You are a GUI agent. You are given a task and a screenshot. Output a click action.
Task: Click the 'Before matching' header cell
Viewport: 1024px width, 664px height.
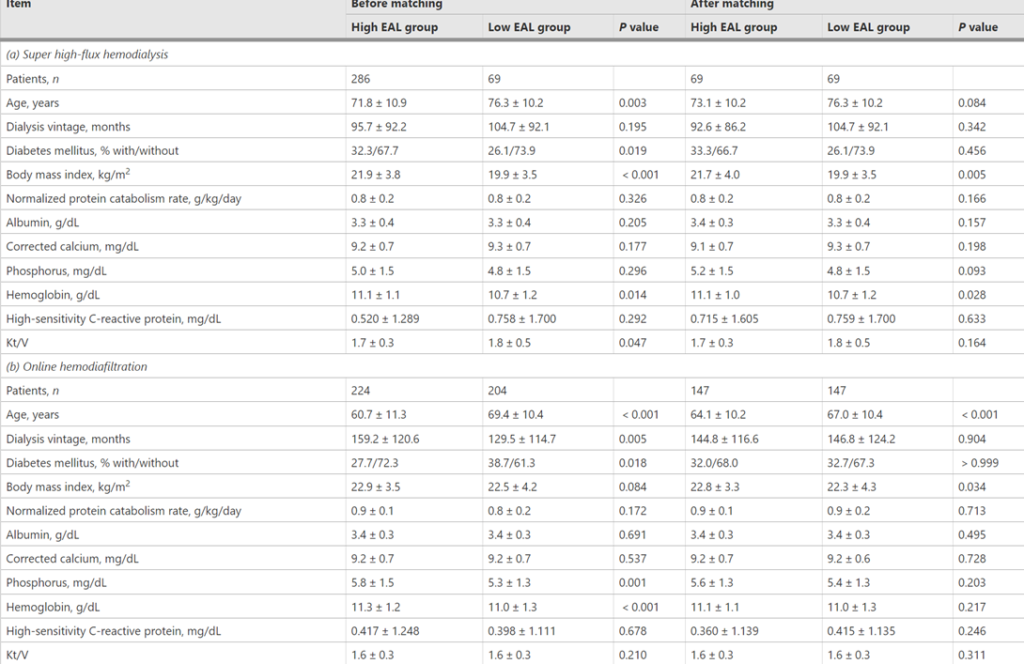point(396,5)
